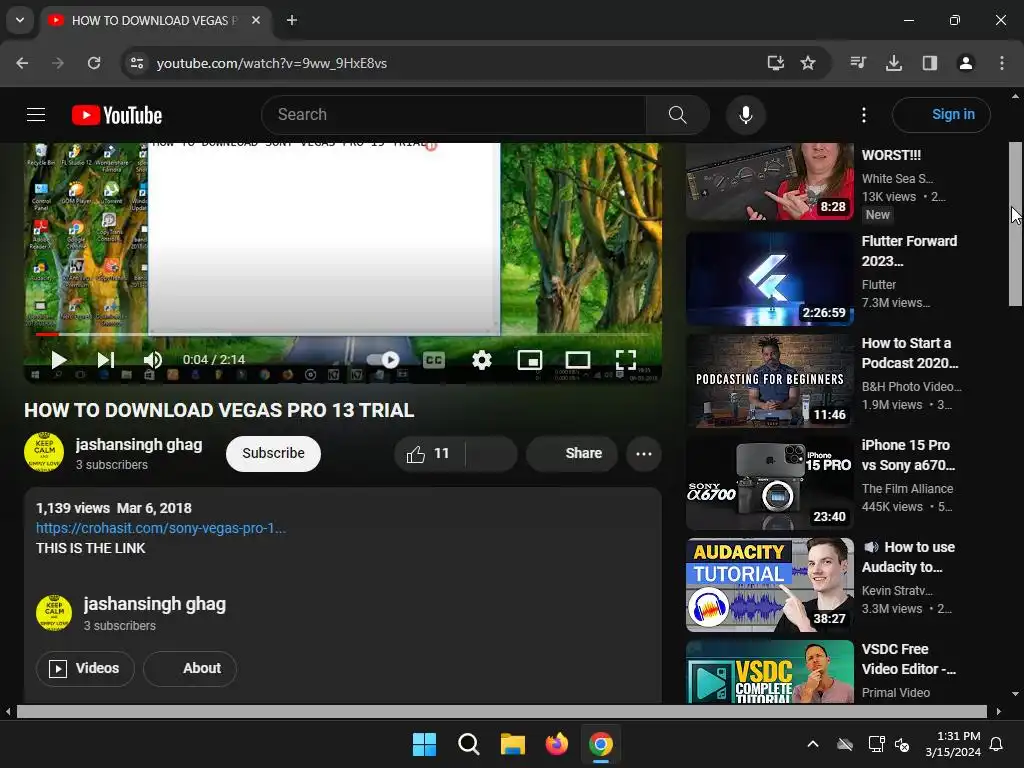Click the address bar URL
Image resolution: width=1024 pixels, height=768 pixels.
[x=272, y=63]
